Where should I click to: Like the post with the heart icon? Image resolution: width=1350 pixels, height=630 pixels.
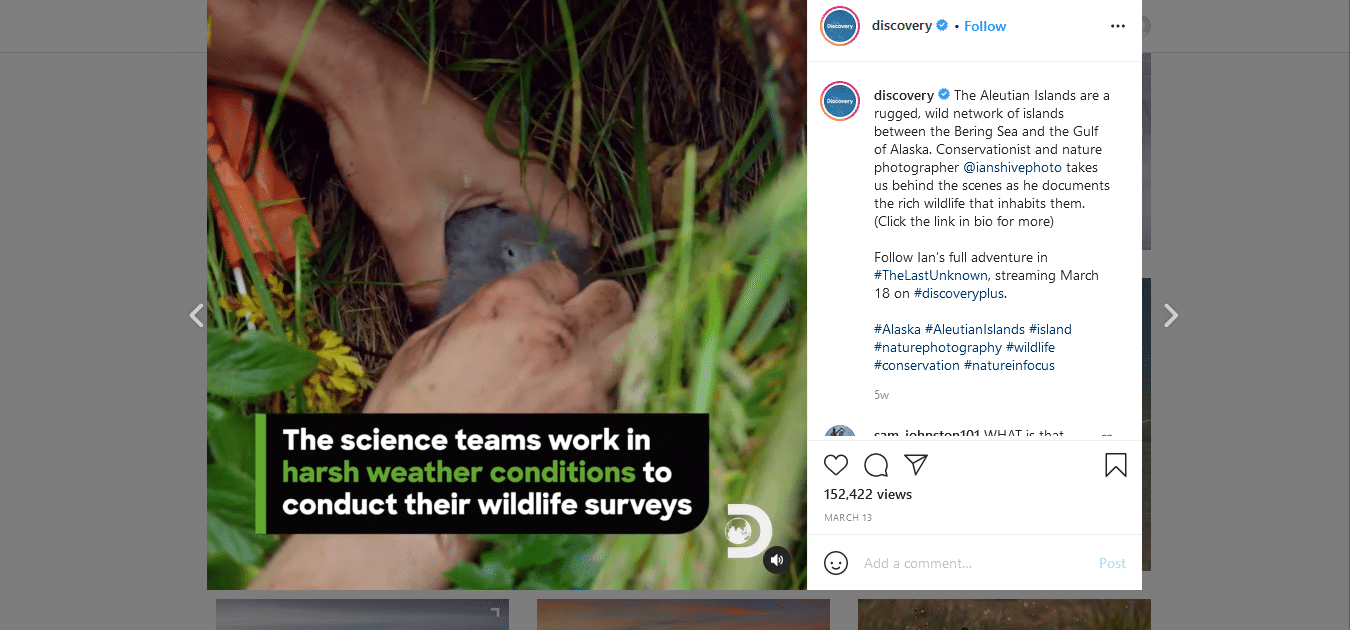point(836,465)
